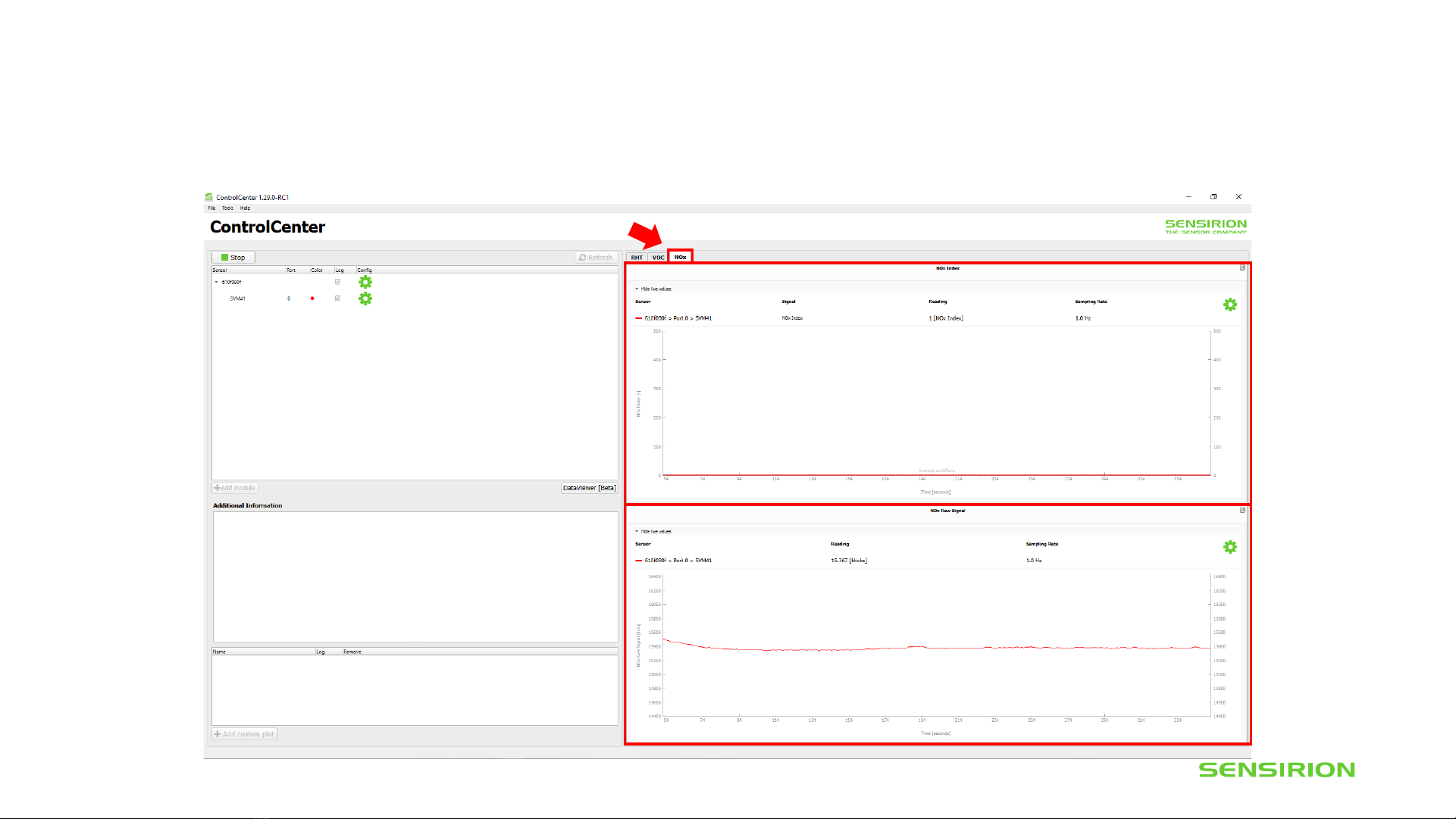Toggle Log checkbox for SVM41 sensor

pos(337,299)
